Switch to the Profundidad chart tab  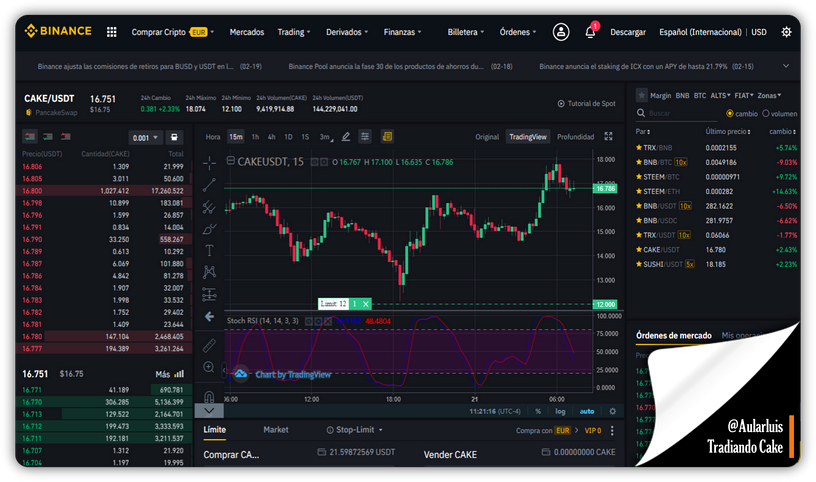tap(576, 137)
